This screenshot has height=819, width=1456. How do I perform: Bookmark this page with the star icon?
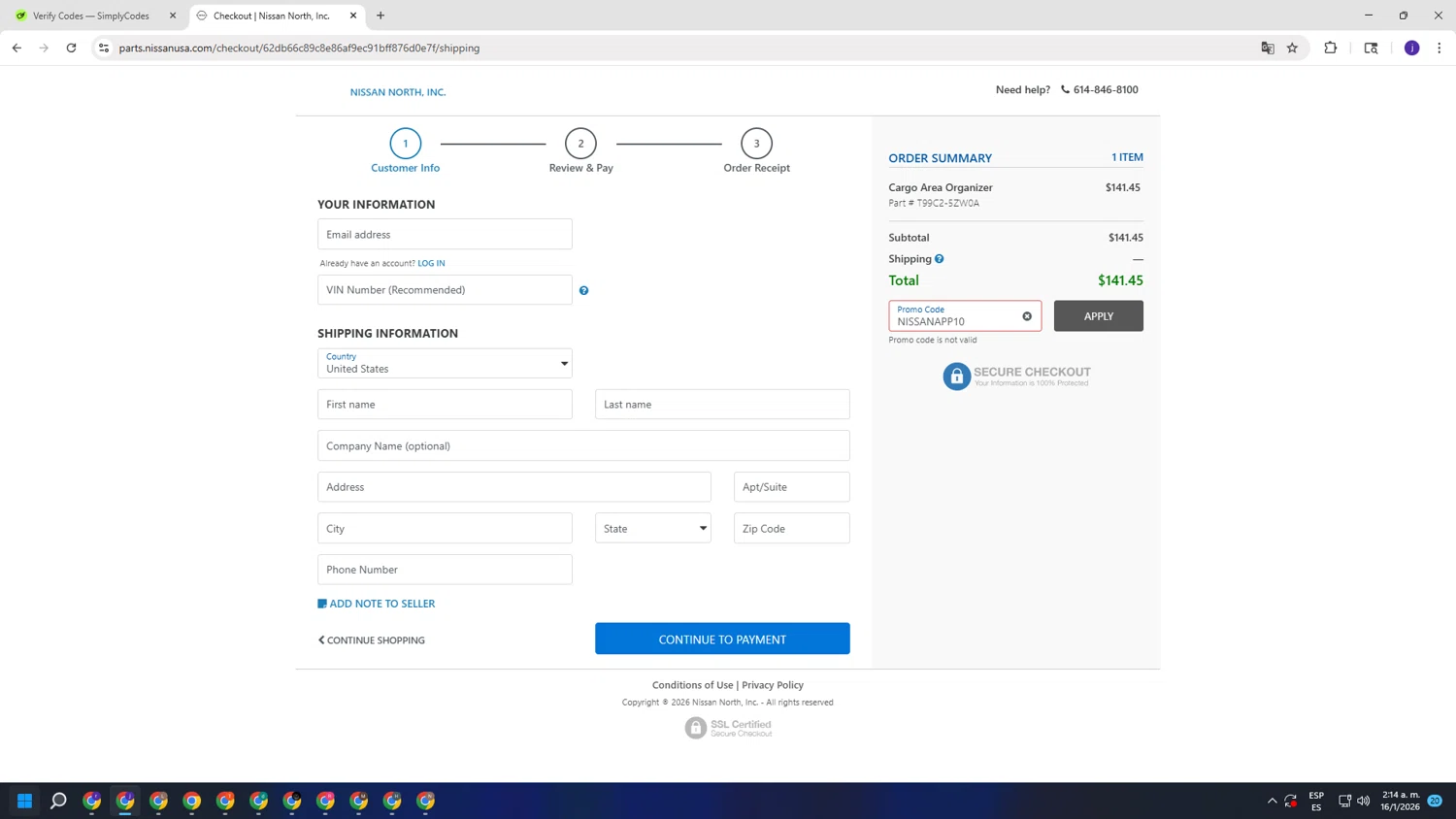coord(1292,48)
